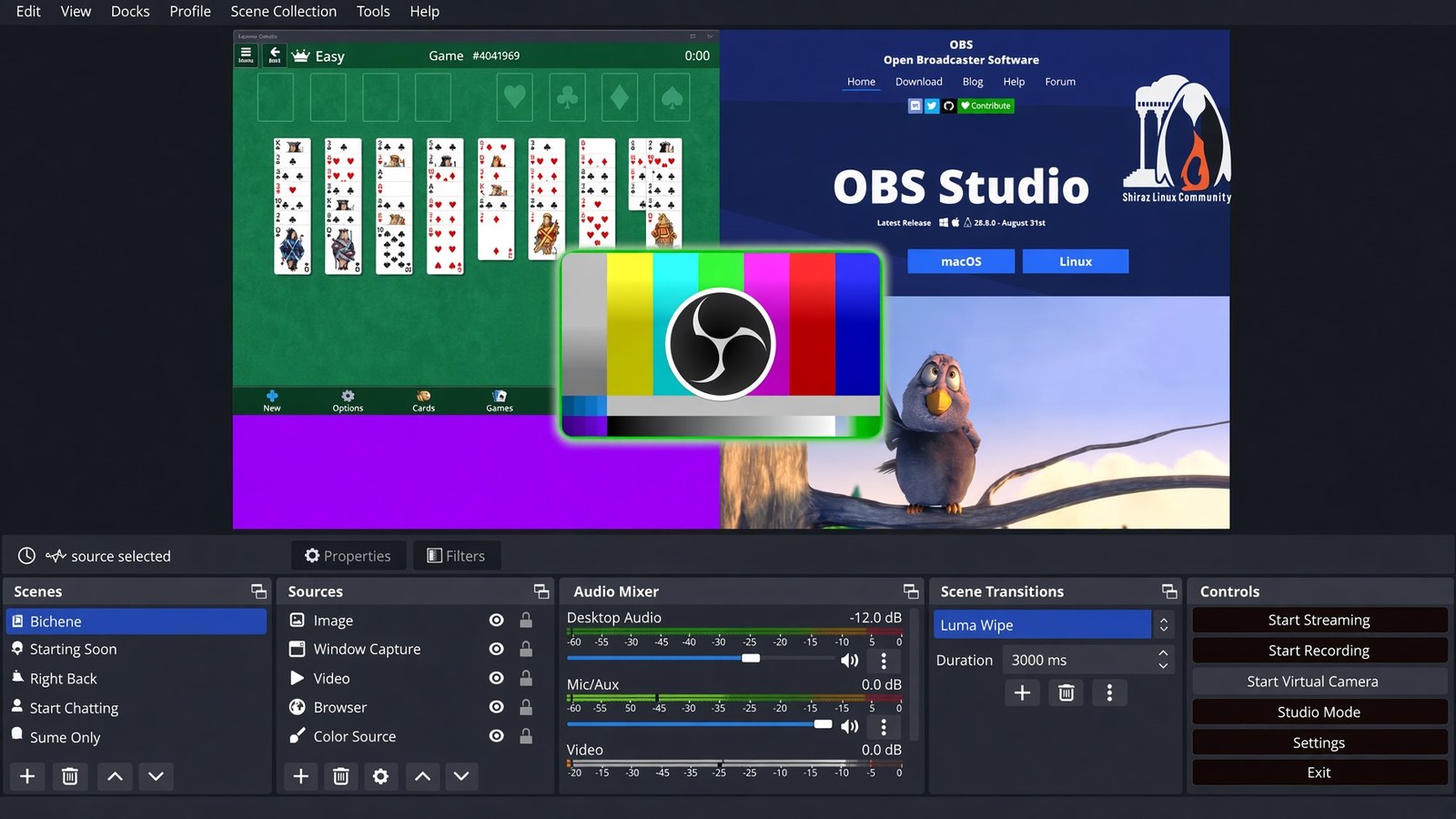The image size is (1456, 819).
Task: Lock the Browser source
Action: 526,707
